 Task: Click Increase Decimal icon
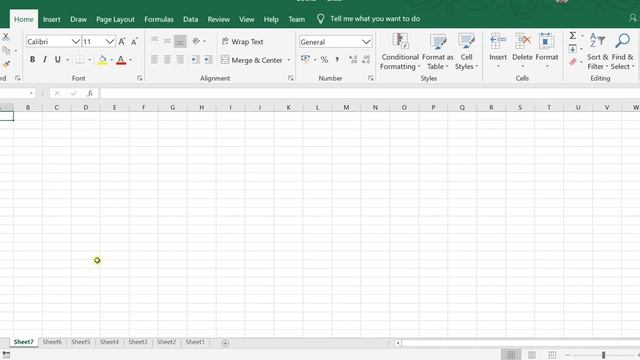[353, 60]
